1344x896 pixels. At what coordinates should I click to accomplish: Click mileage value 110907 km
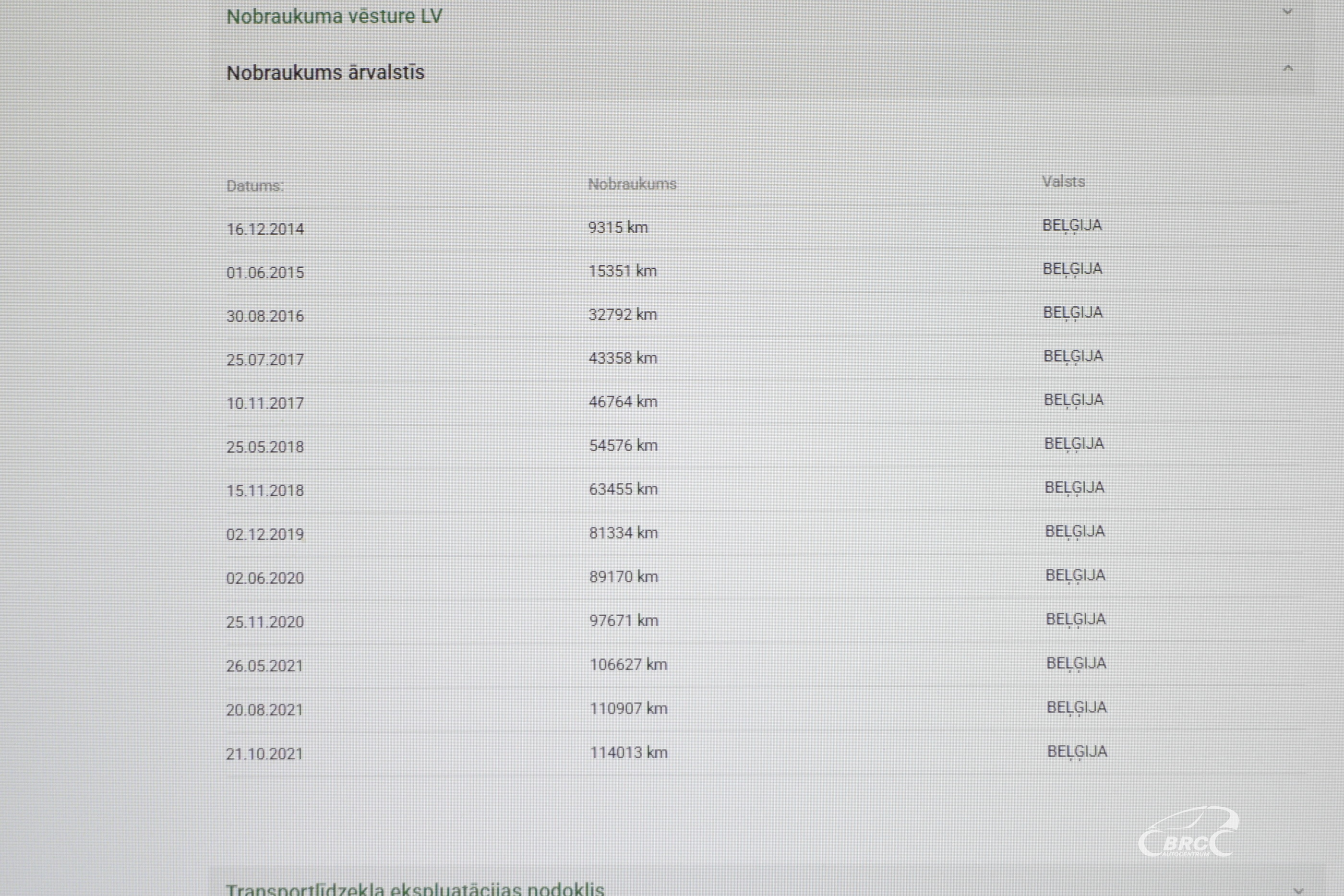tap(629, 708)
